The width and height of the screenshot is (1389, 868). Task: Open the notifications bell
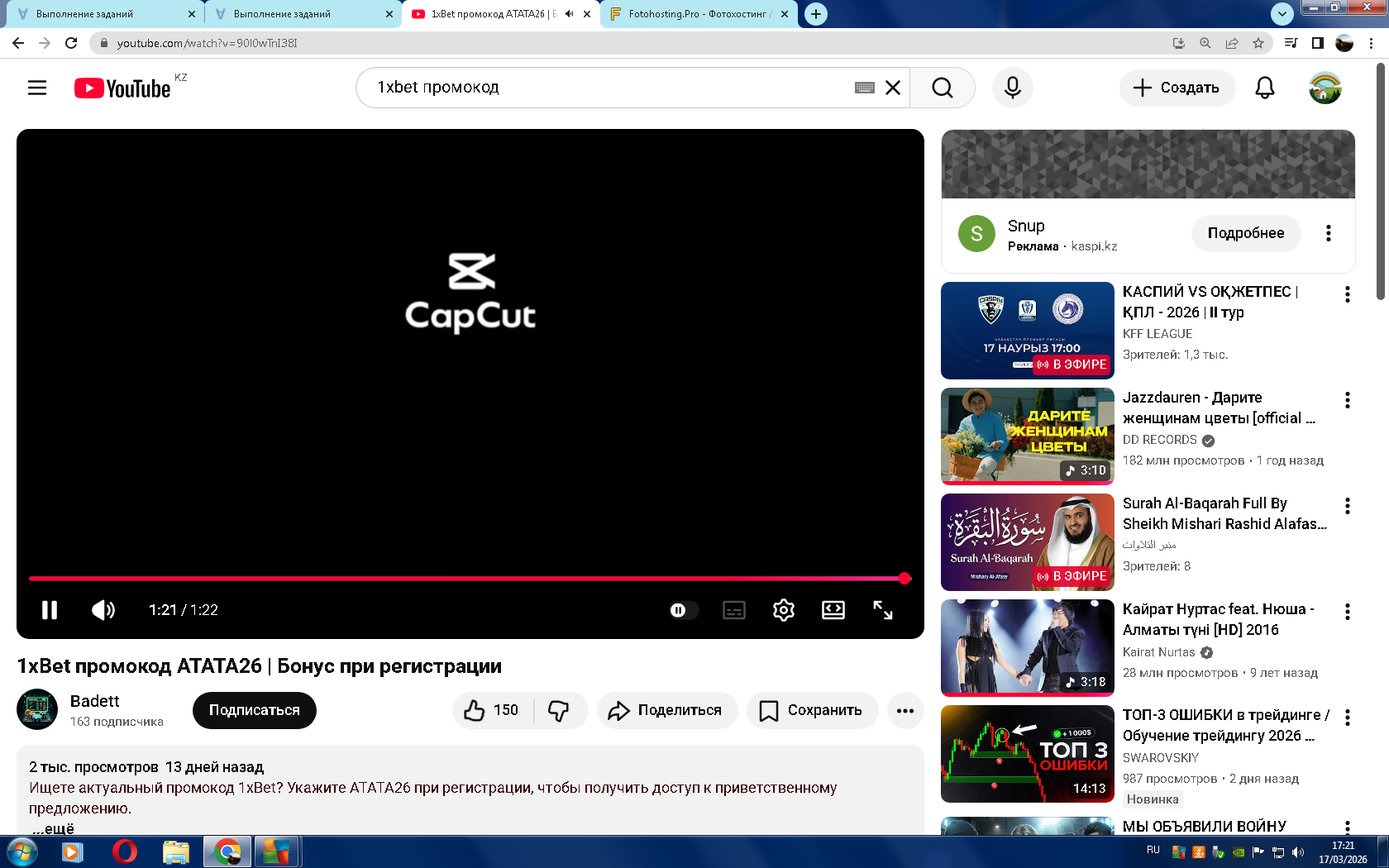tap(1265, 88)
